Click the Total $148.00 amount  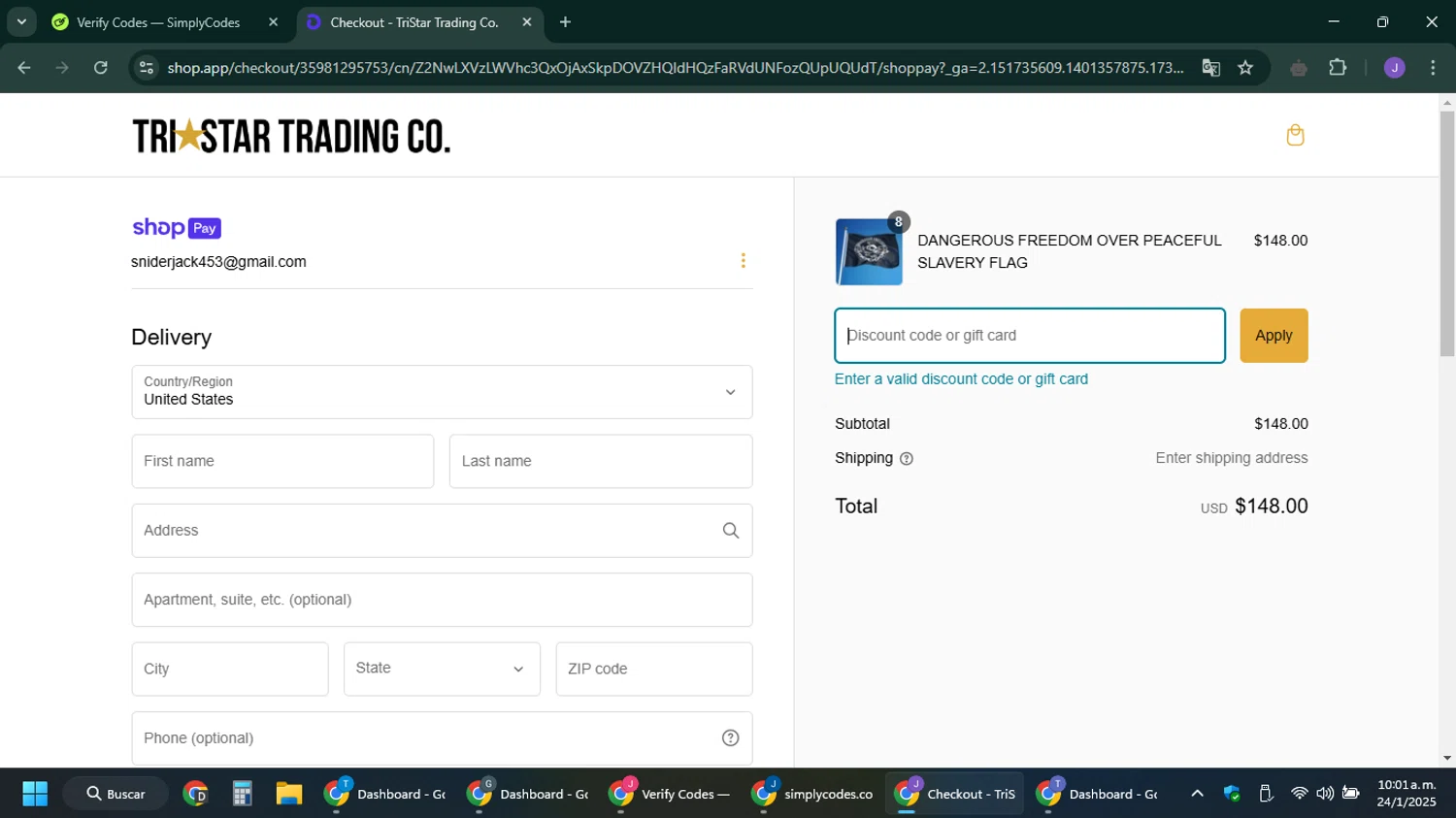pos(1271,507)
